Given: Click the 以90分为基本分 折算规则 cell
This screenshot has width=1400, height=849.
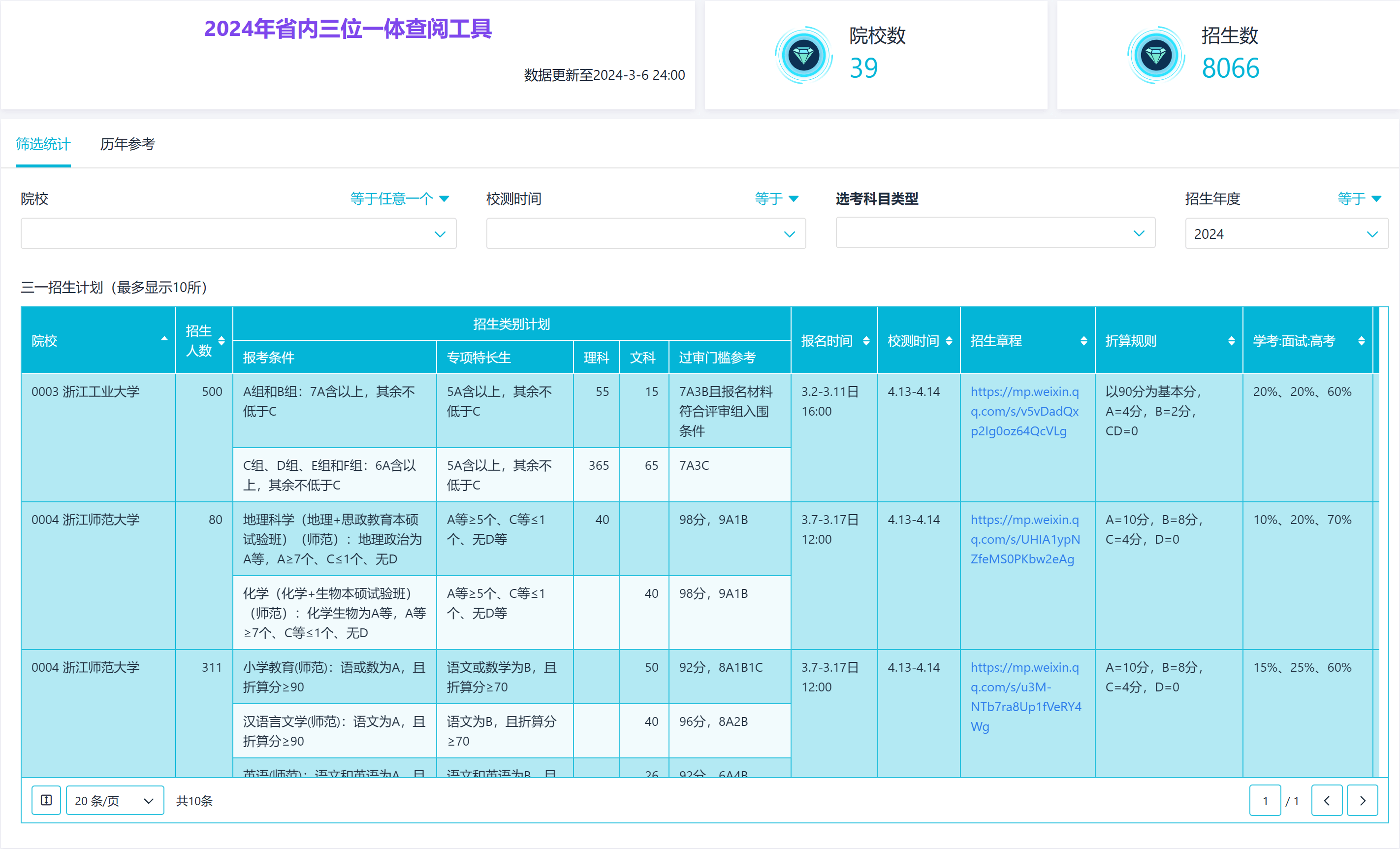Looking at the screenshot, I should (x=1169, y=437).
